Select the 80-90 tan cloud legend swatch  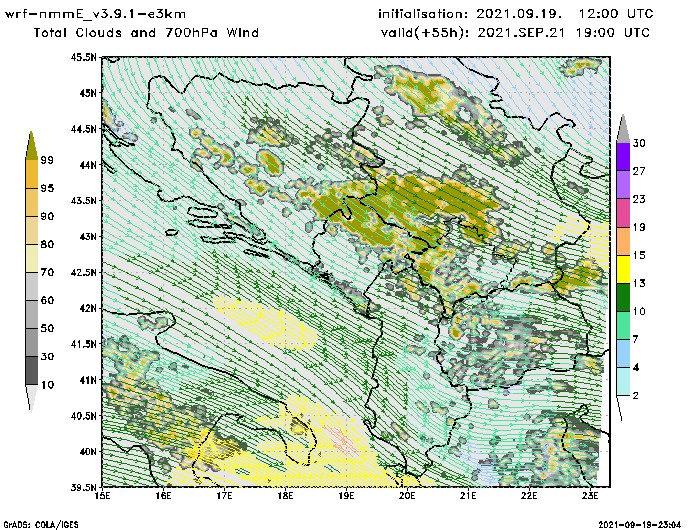(32, 230)
